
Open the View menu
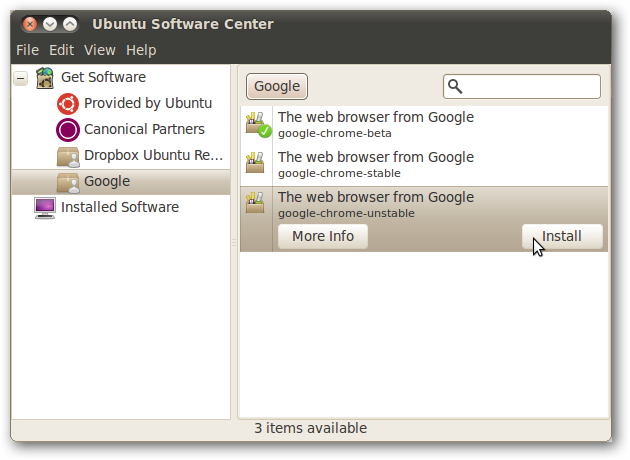coord(99,49)
